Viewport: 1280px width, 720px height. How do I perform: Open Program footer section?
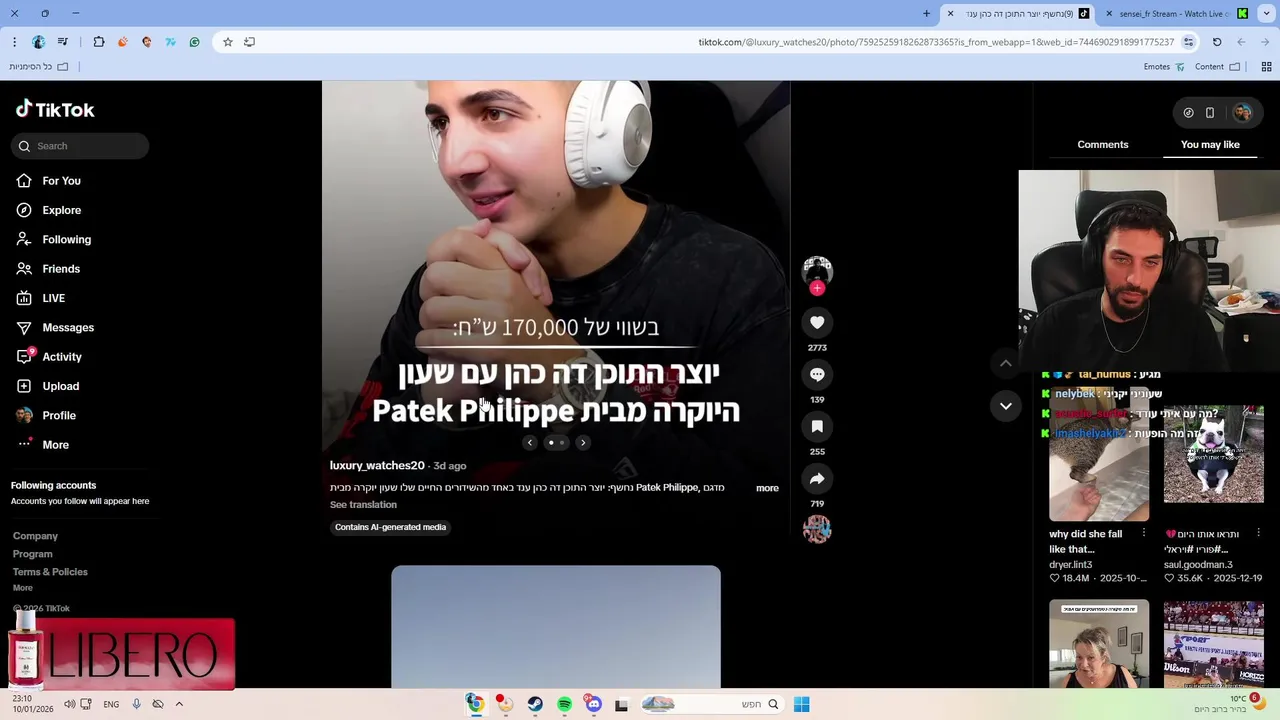pyautogui.click(x=32, y=554)
